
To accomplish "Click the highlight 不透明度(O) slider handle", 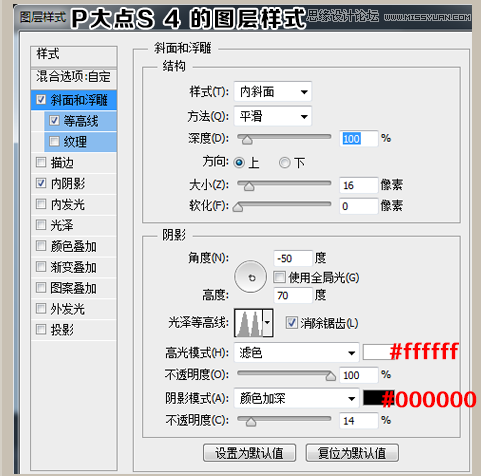I will (x=330, y=376).
